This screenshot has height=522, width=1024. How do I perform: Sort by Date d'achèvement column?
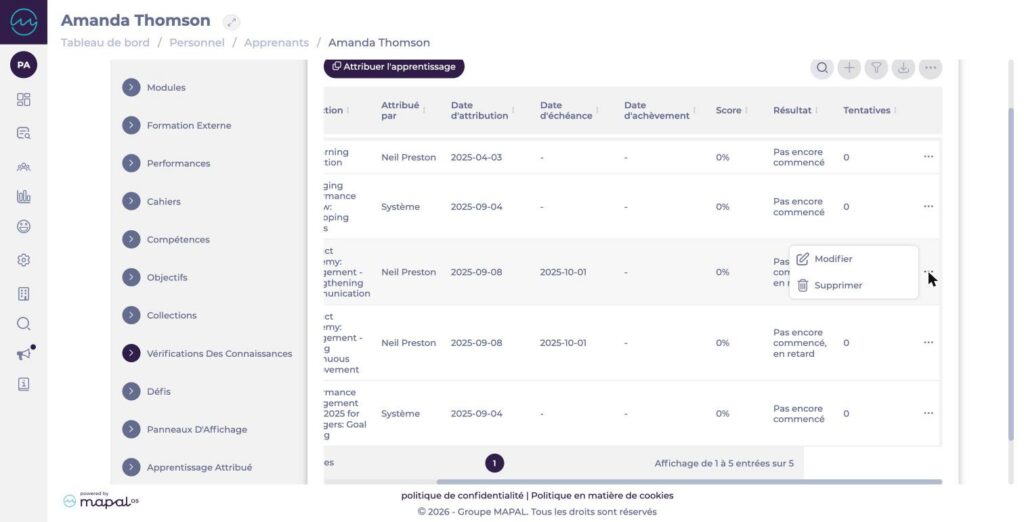660,110
